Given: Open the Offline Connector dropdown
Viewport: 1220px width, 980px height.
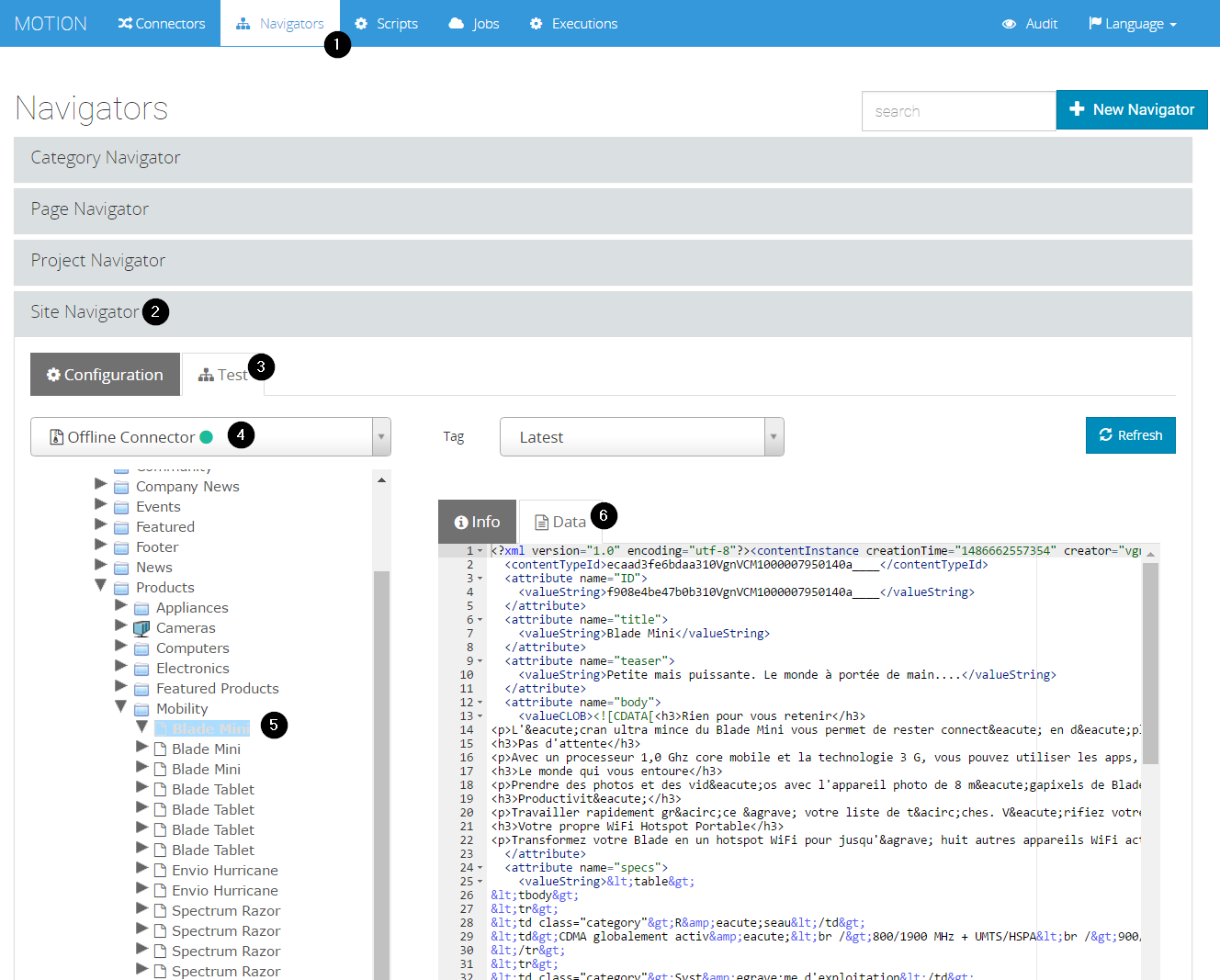Looking at the screenshot, I should (x=210, y=436).
